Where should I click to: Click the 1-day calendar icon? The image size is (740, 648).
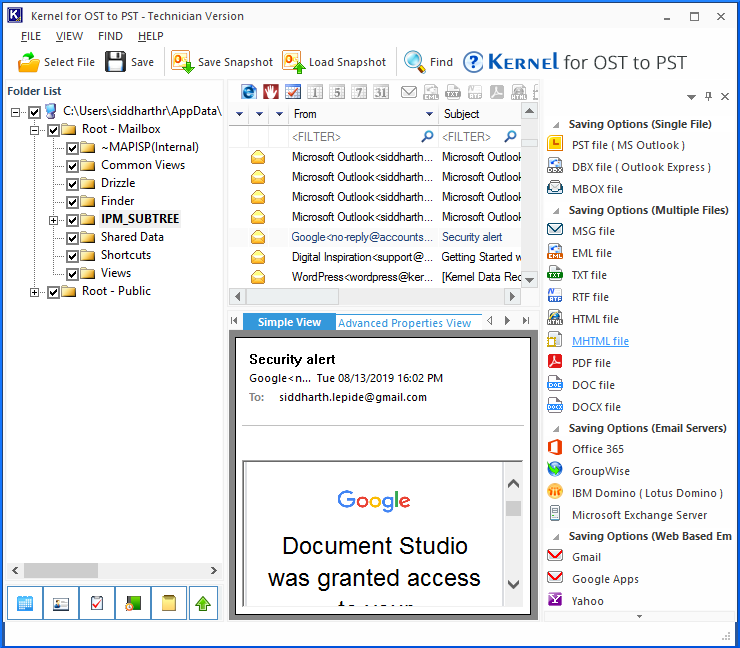click(315, 92)
